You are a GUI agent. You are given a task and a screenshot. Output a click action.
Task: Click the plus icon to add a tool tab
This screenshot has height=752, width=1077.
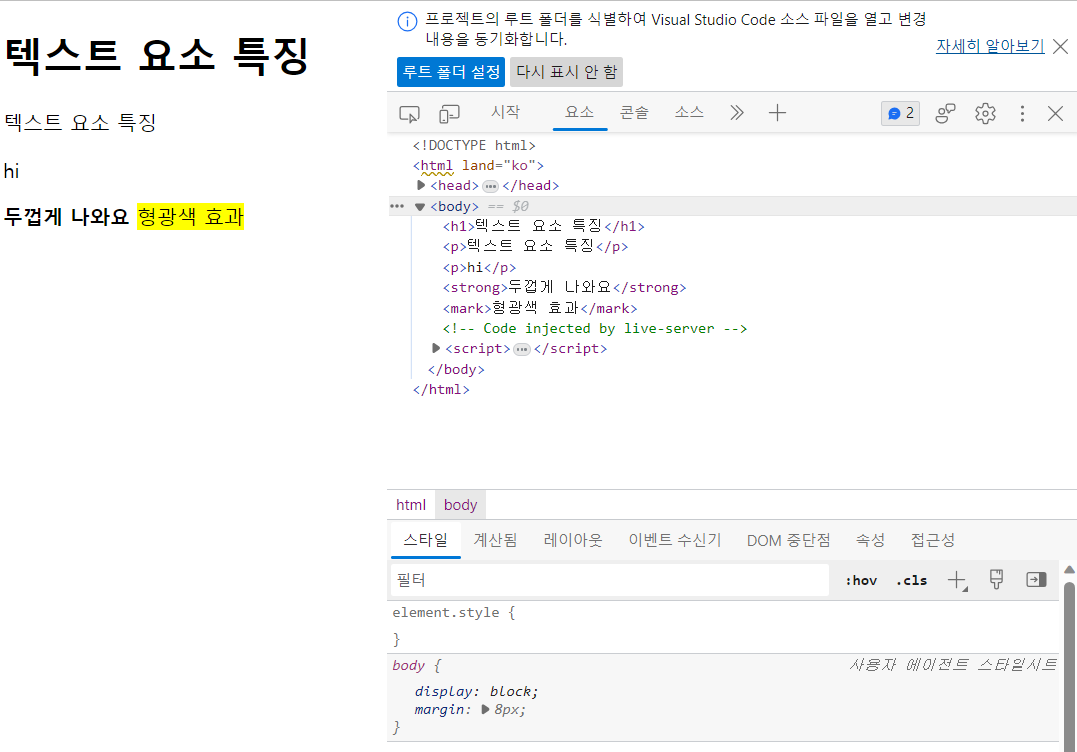click(777, 113)
